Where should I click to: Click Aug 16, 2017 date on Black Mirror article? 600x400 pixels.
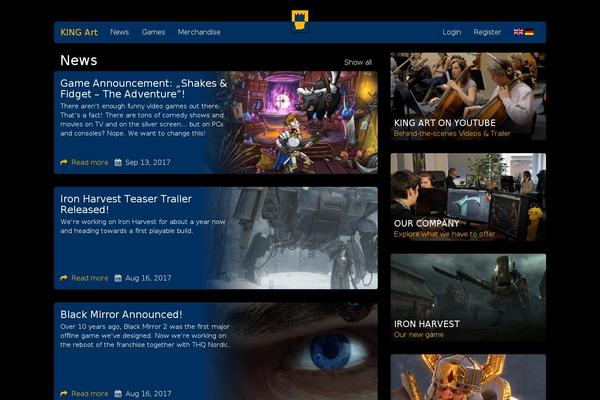pos(148,393)
